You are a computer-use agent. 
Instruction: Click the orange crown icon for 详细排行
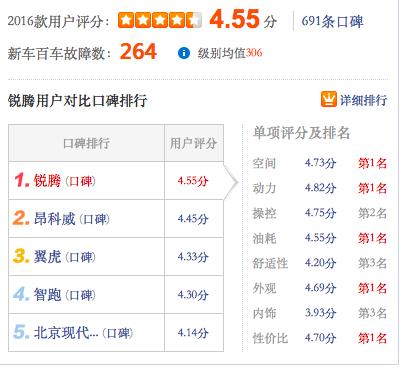coord(329,99)
